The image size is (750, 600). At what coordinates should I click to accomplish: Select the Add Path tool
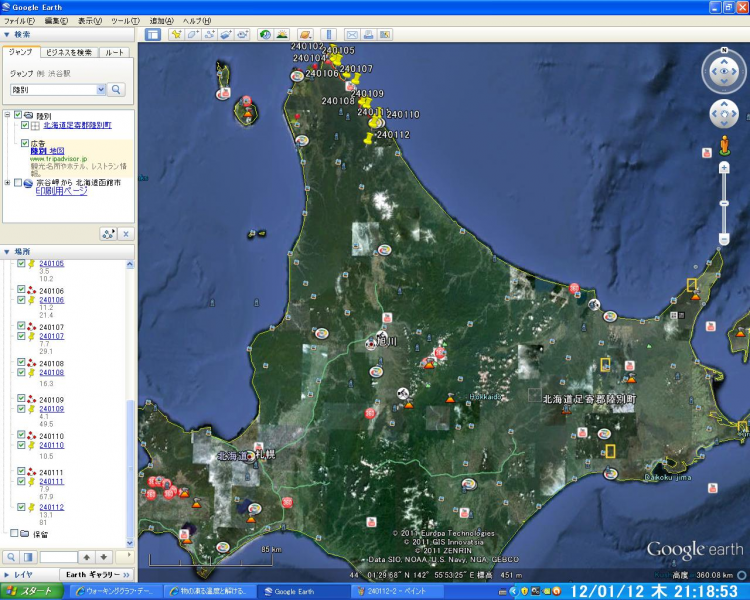tap(210, 34)
